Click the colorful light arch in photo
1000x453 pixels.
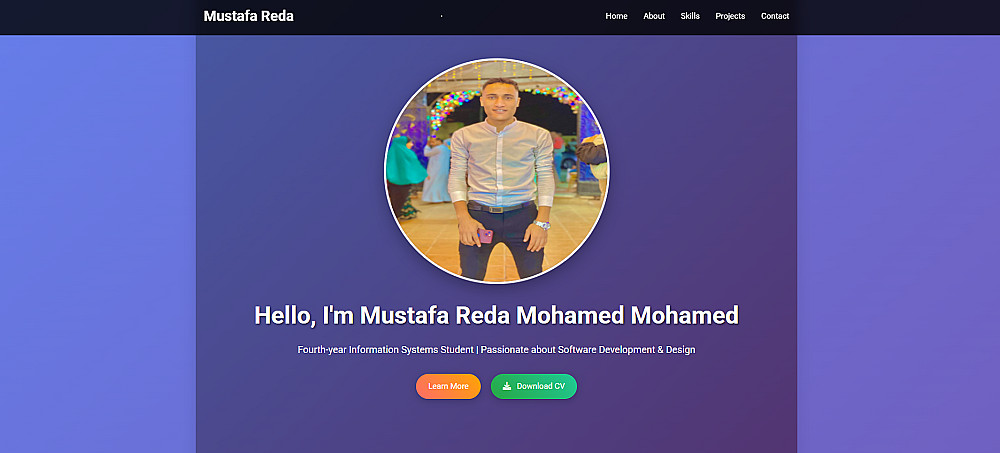504,102
